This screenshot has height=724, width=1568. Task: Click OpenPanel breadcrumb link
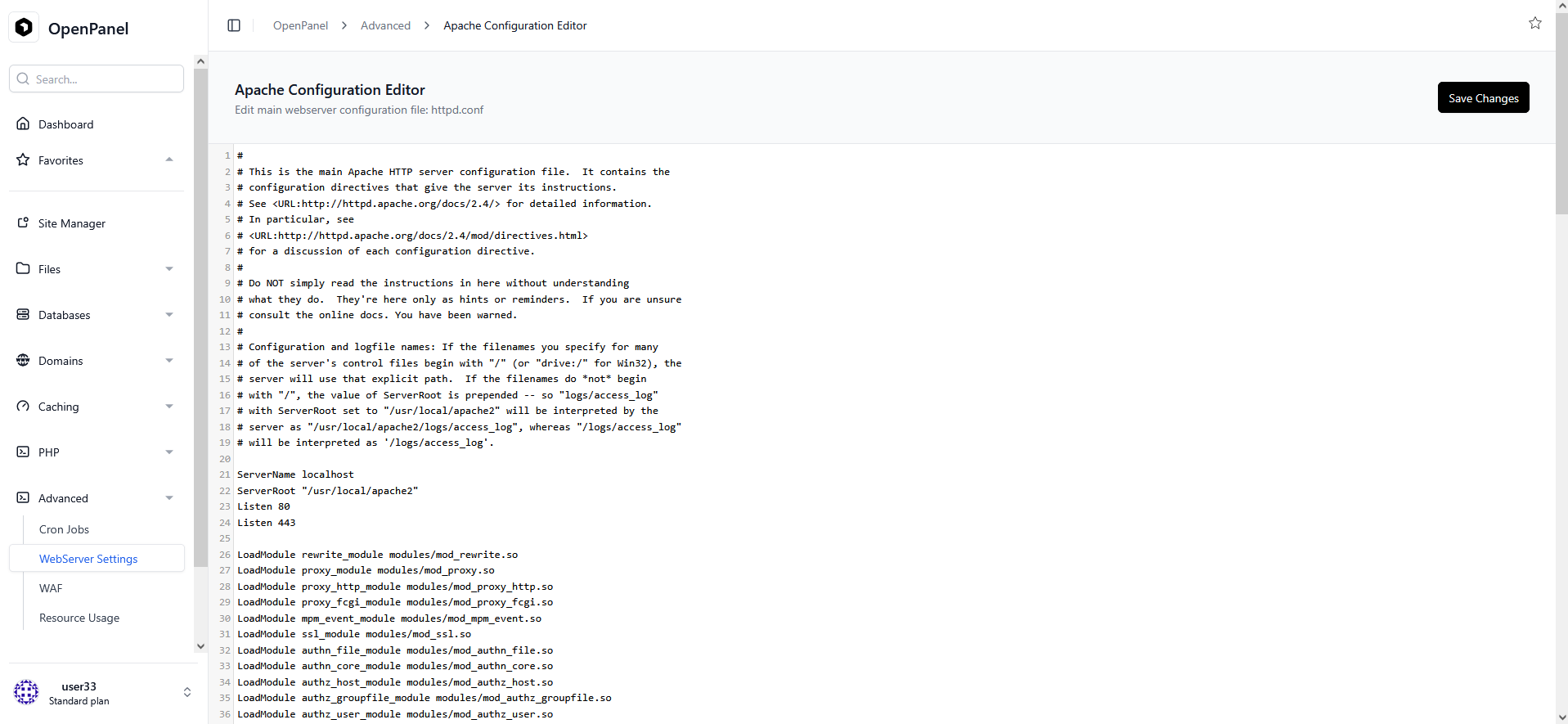(x=300, y=25)
